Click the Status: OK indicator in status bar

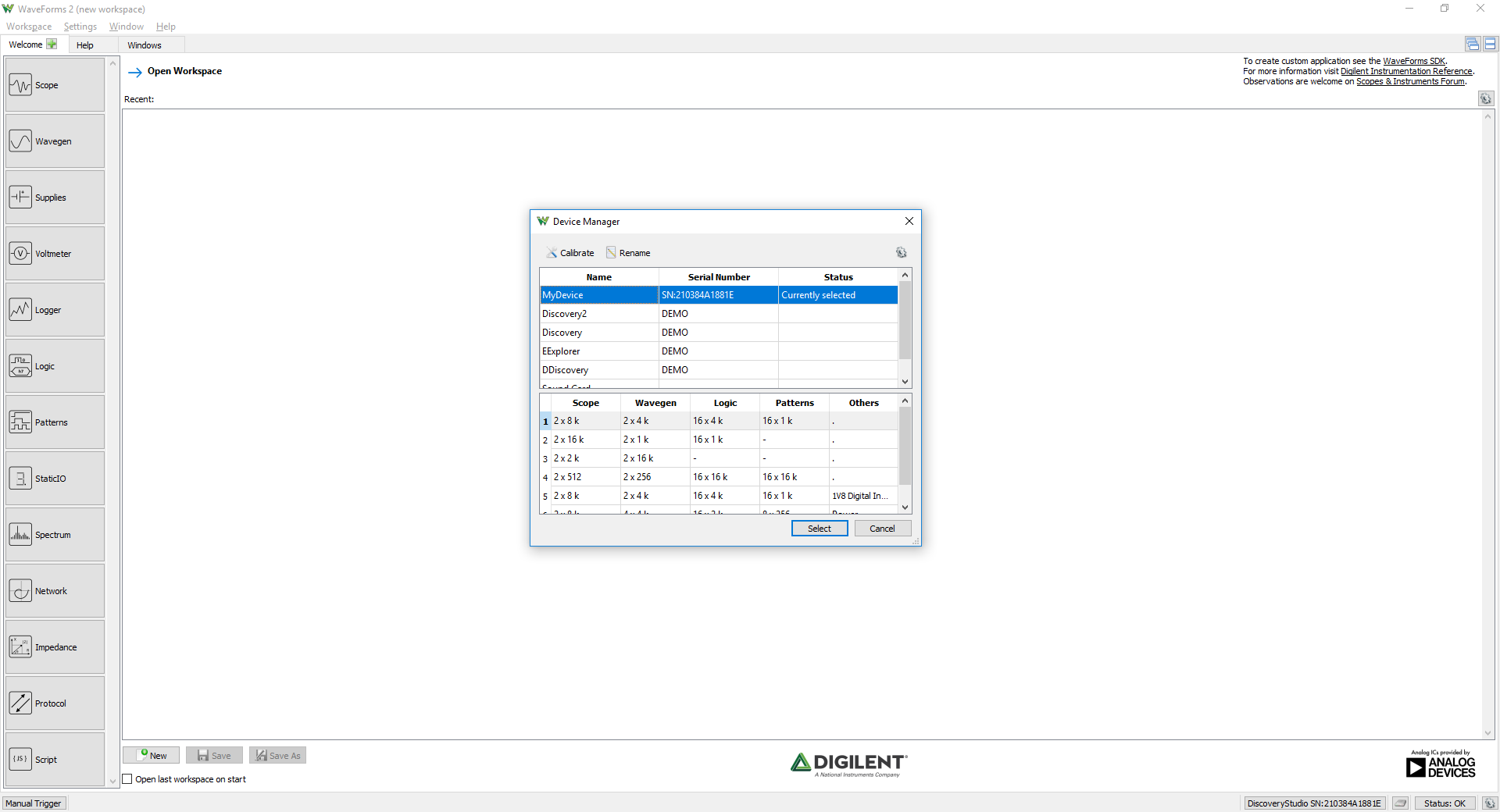click(1445, 803)
